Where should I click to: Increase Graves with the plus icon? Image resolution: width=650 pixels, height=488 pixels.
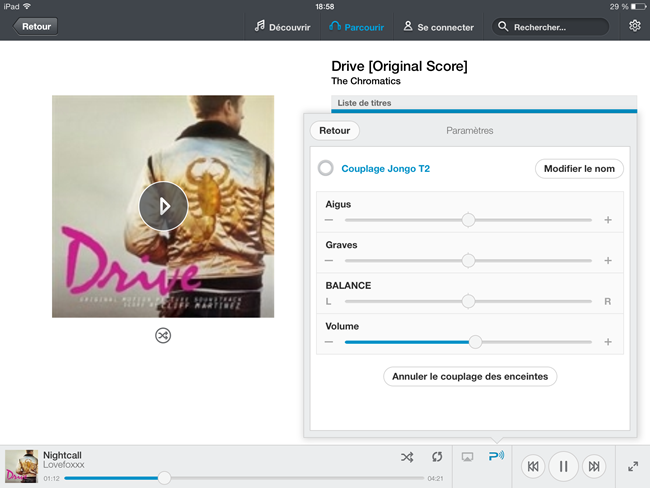(x=608, y=261)
